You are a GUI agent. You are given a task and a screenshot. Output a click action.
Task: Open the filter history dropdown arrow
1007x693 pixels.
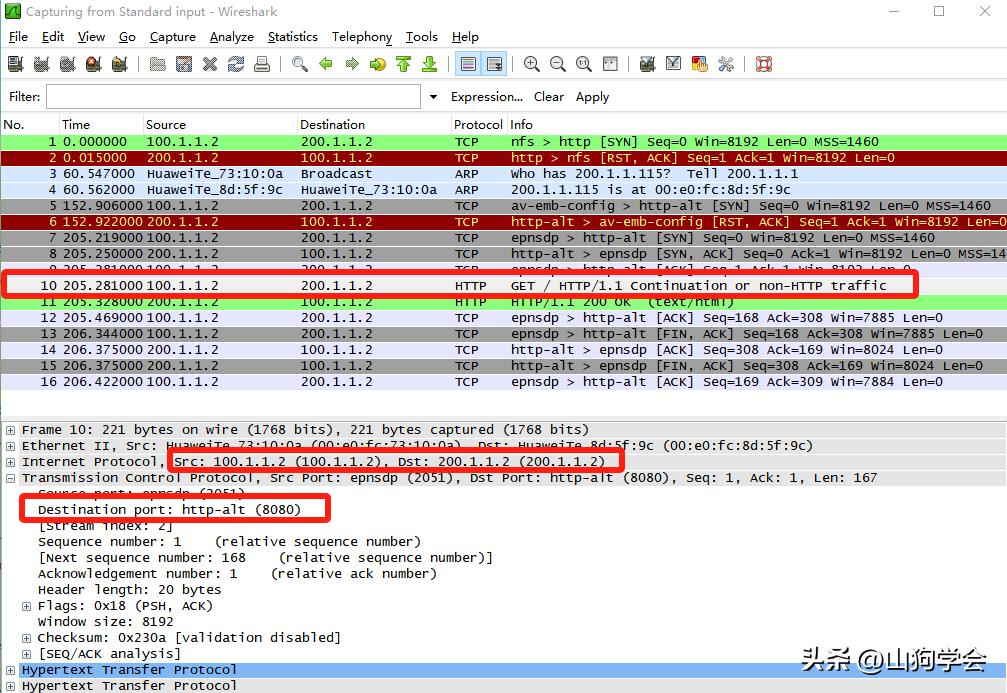[433, 97]
